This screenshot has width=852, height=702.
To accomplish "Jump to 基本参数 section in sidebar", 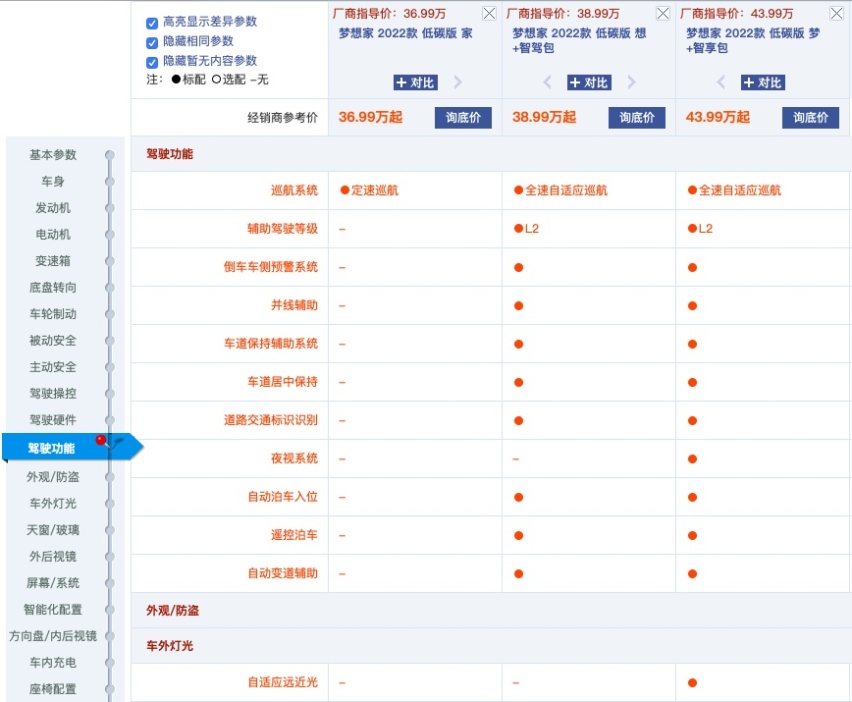I will tap(53, 155).
